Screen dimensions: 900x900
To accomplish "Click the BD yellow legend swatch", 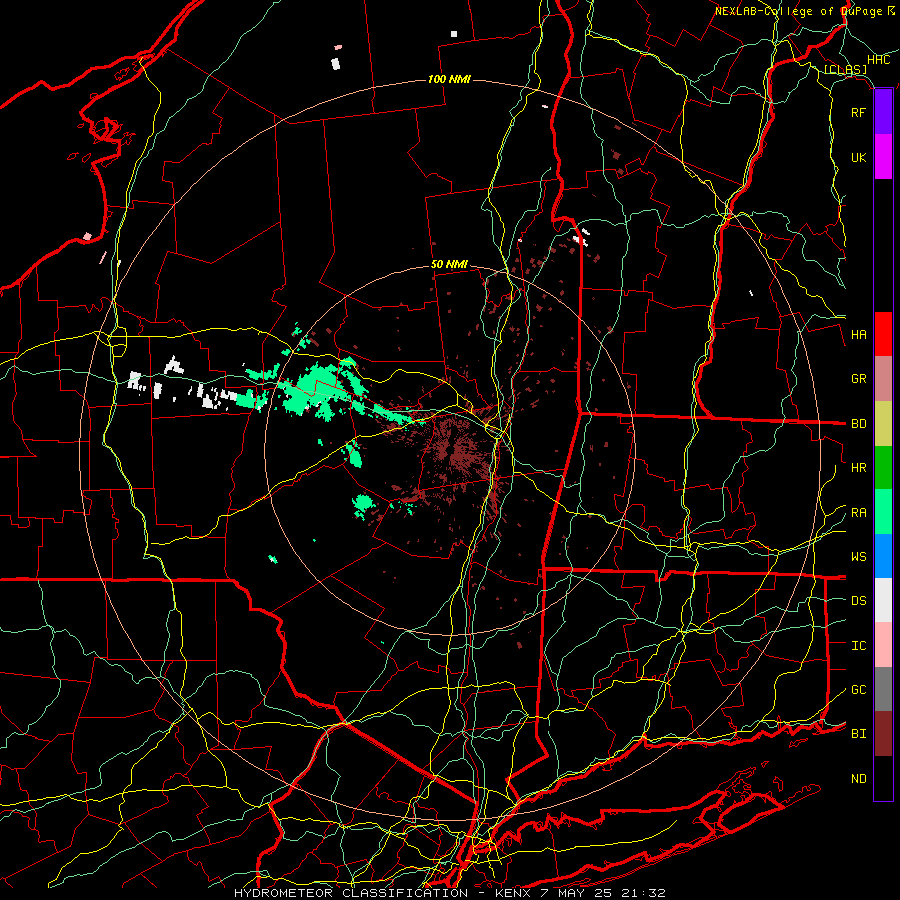I will coord(883,423).
